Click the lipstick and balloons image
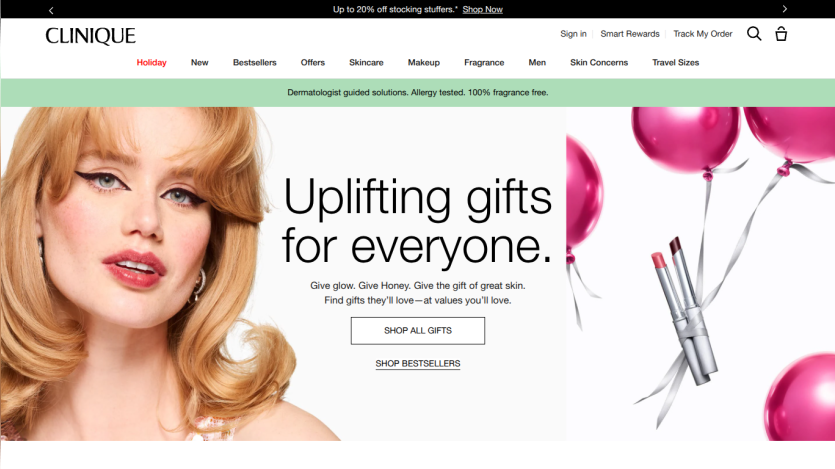 700,274
